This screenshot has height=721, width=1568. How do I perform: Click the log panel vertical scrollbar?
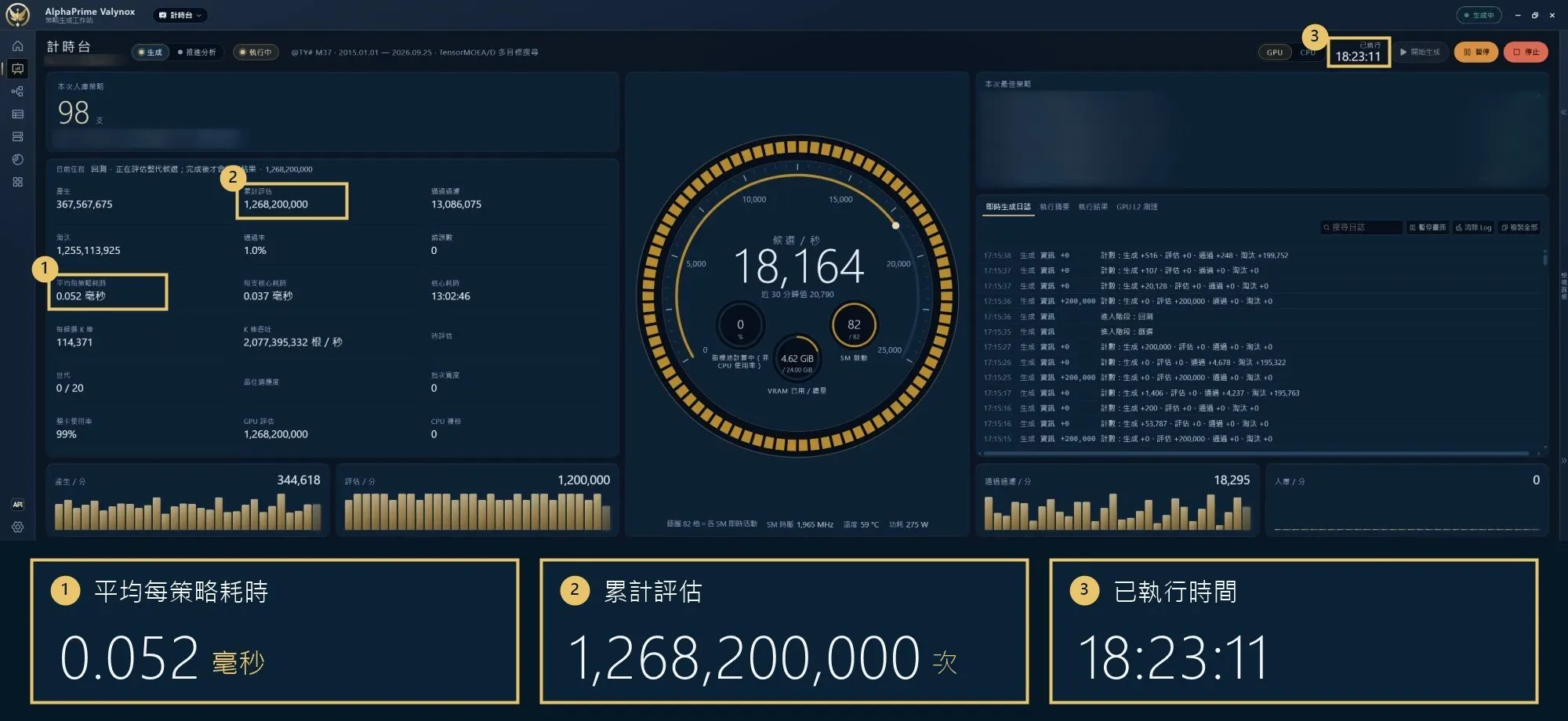(1545, 259)
